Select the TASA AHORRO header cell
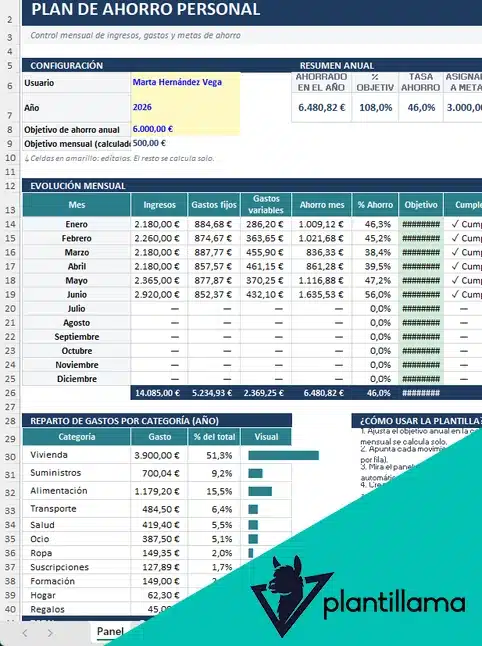This screenshot has width=482, height=646. (x=421, y=82)
